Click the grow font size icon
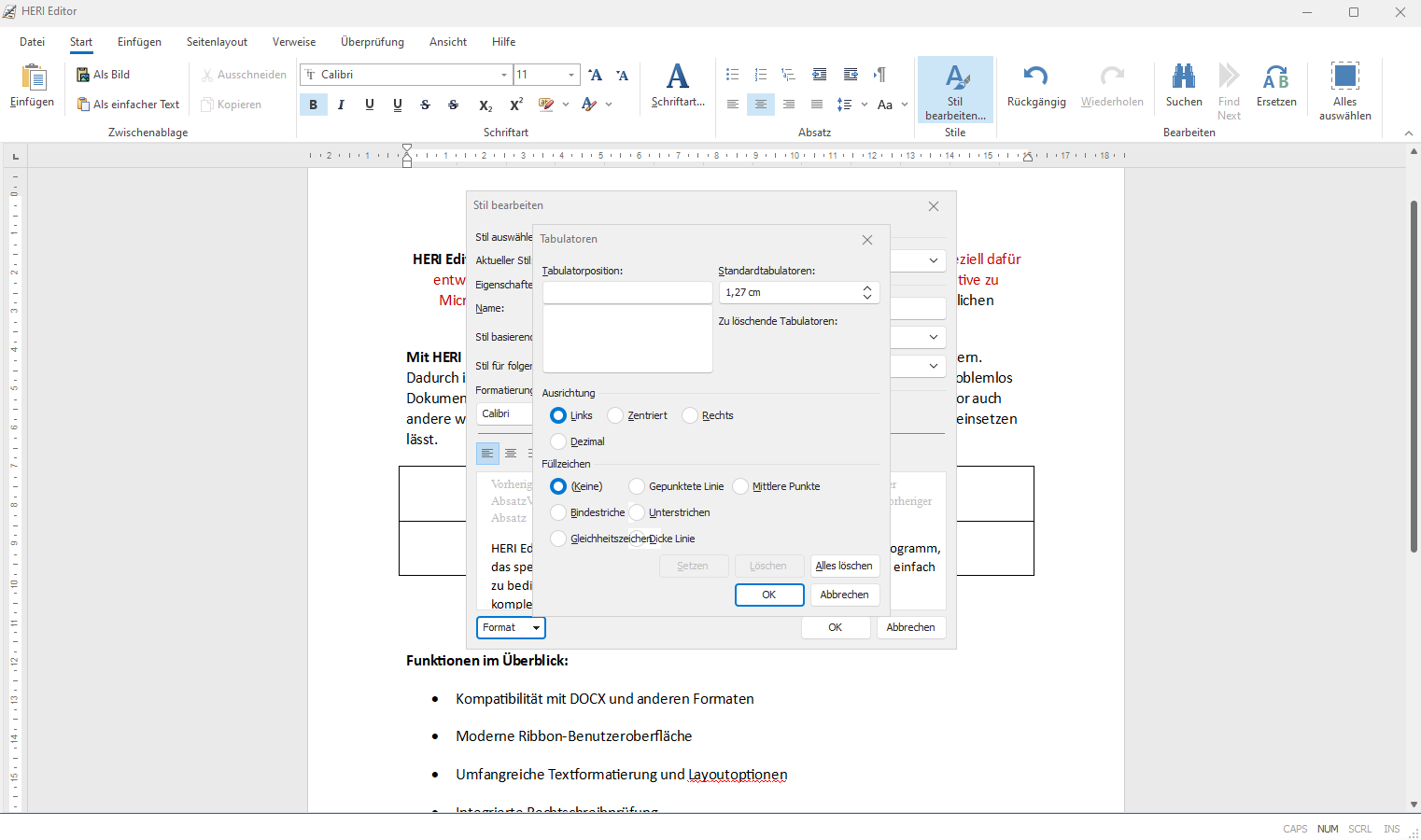Screen dimensions: 1421x840 (596, 75)
